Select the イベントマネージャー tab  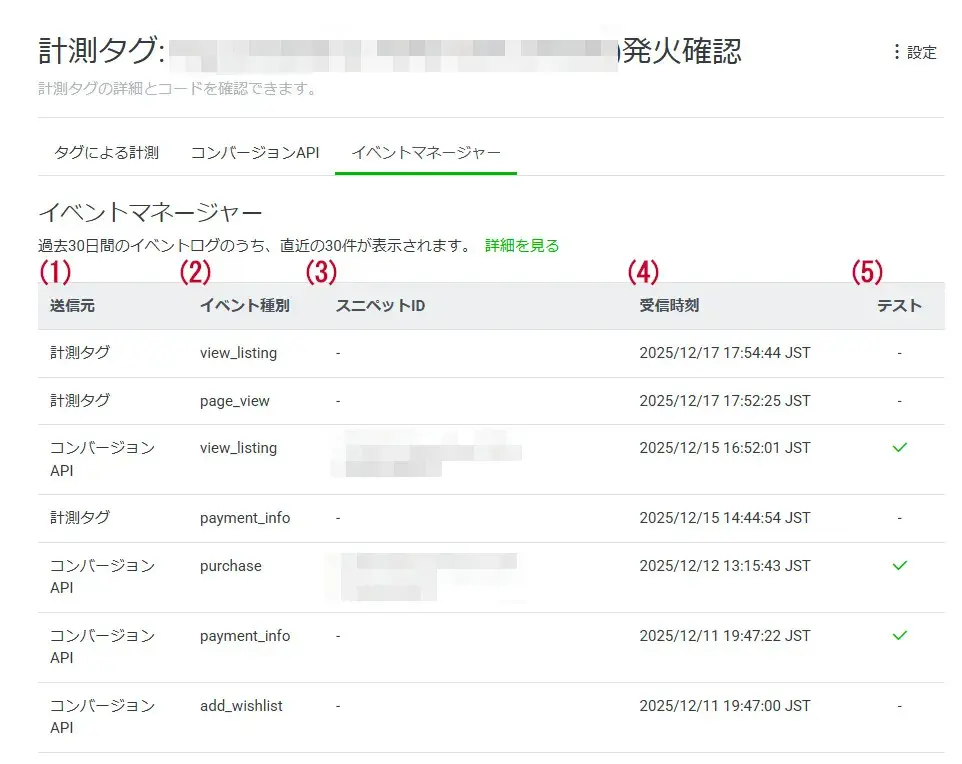coord(425,153)
